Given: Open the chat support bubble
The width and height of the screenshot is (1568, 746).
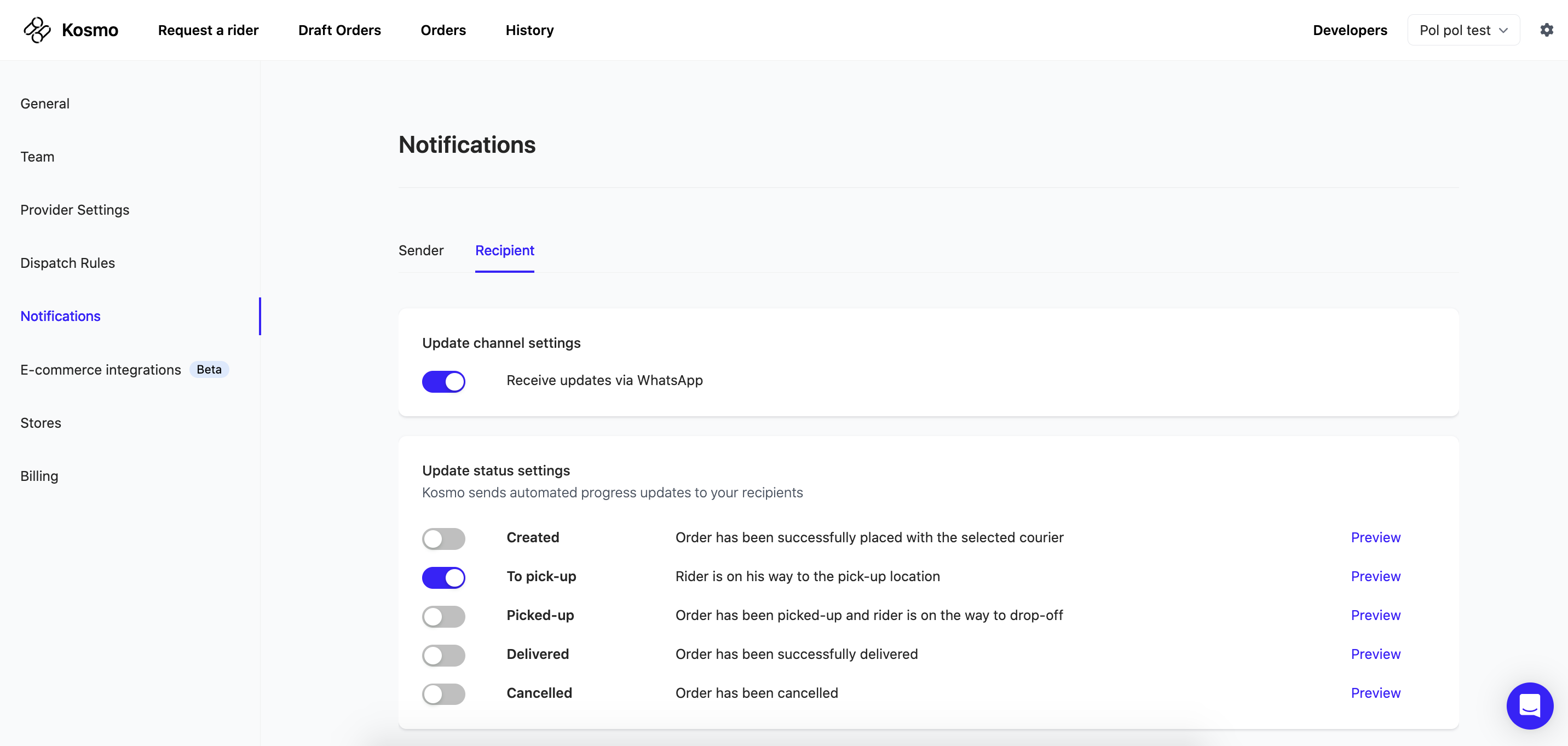Looking at the screenshot, I should tap(1529, 705).
